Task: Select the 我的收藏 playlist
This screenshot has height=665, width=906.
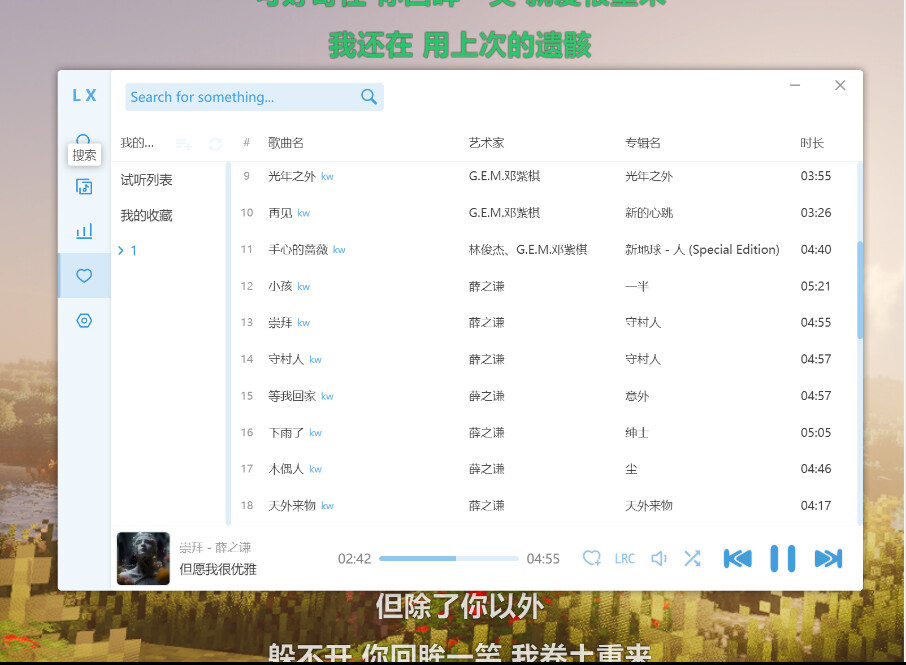Action: pyautogui.click(x=147, y=216)
